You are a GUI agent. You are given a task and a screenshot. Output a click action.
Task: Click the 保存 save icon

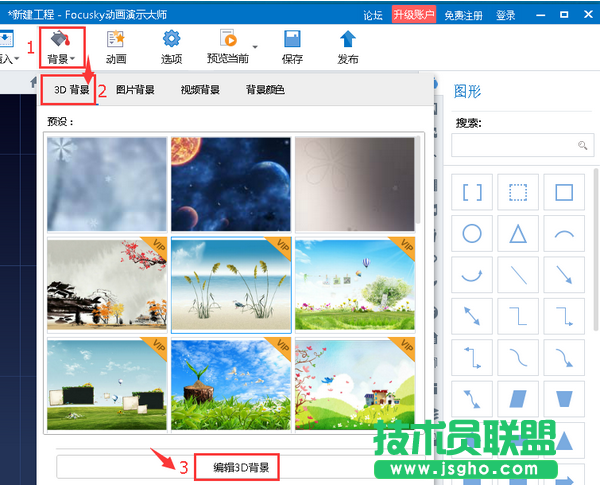292,48
